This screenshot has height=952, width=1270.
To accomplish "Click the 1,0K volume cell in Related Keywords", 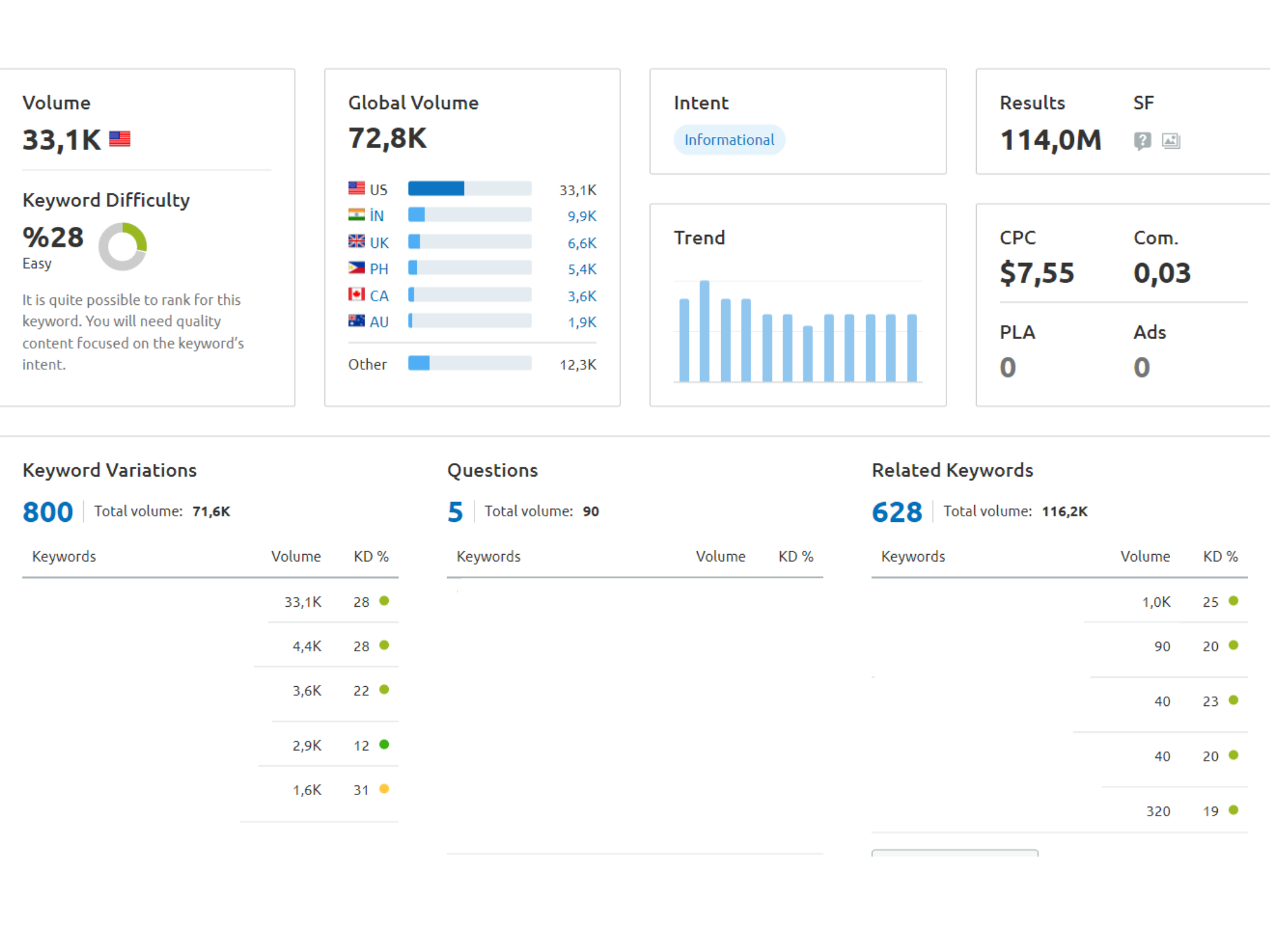I will click(x=1157, y=602).
